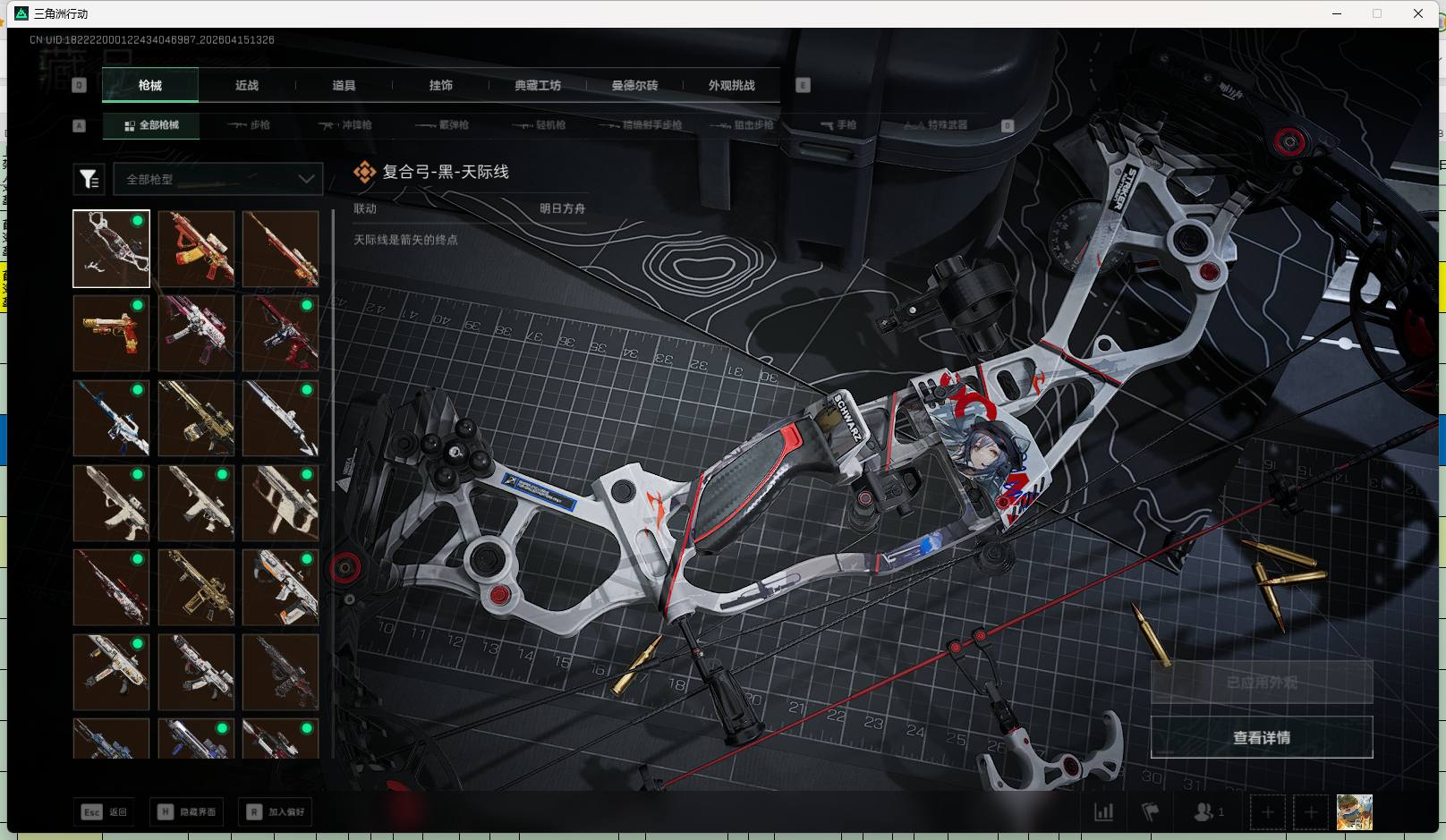Select the pink-white gun skin in second row
This screenshot has width=1446, height=840.
click(196, 334)
